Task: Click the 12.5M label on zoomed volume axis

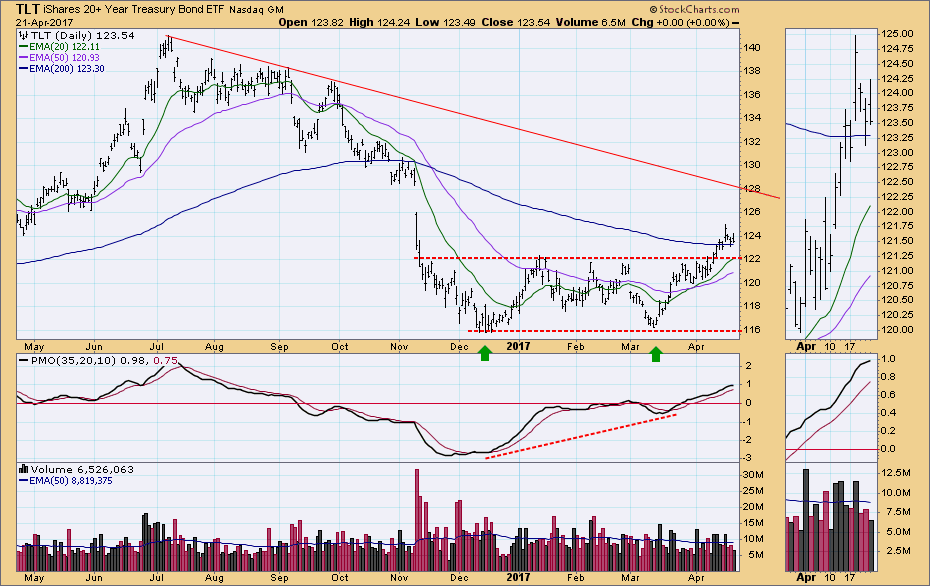Action: pyautogui.click(x=896, y=473)
